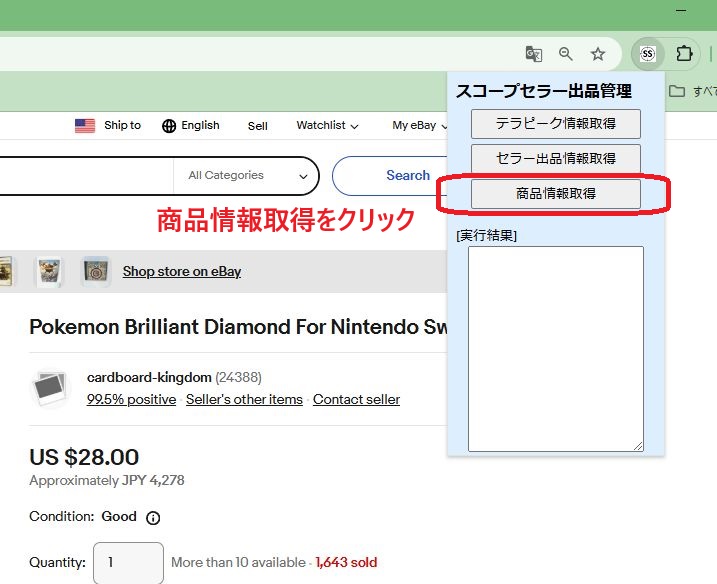The height and width of the screenshot is (584, 717).
Task: Click テラピーク情報取得 button
Action: click(556, 123)
